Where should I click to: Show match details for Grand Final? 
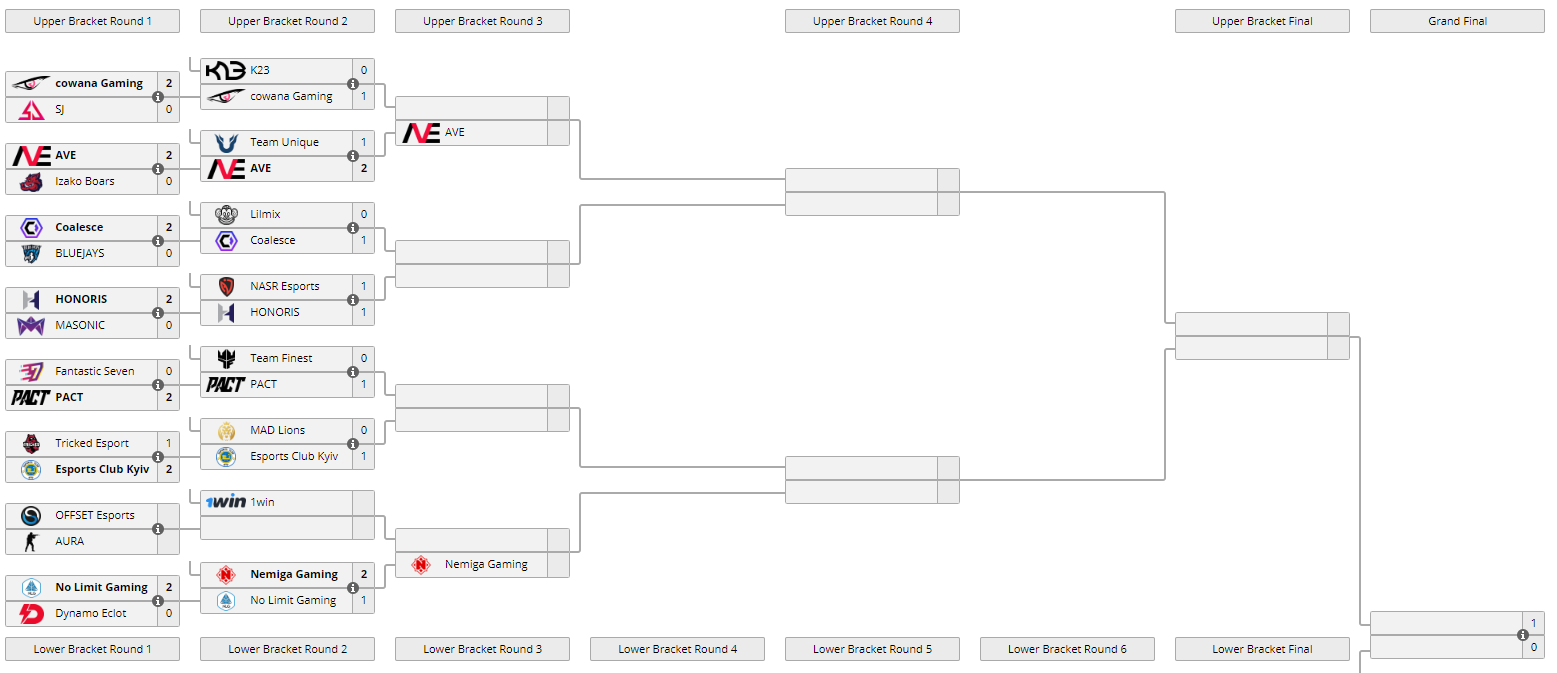[1523, 635]
